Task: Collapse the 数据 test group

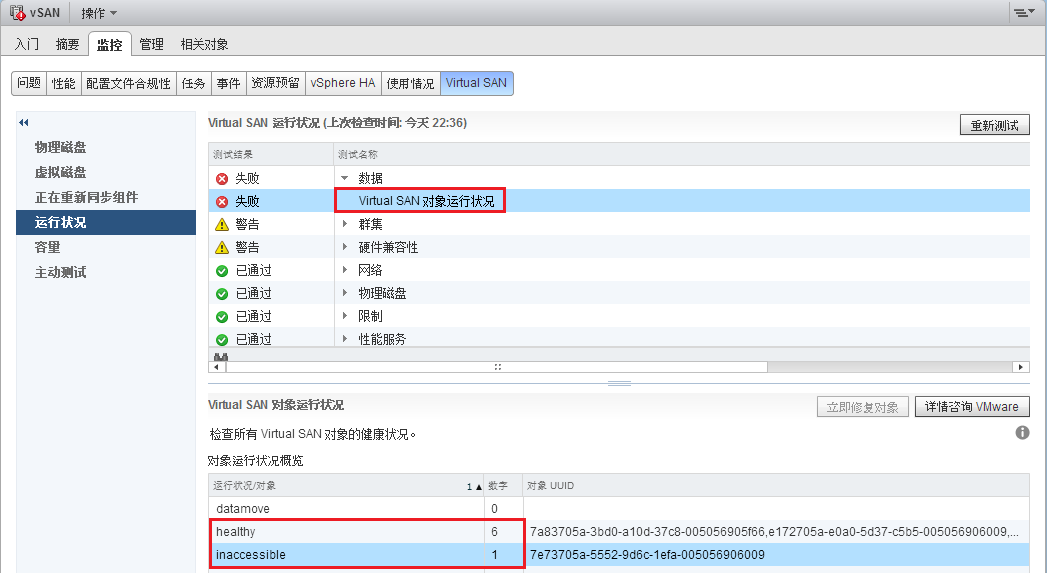Action: [x=345, y=178]
